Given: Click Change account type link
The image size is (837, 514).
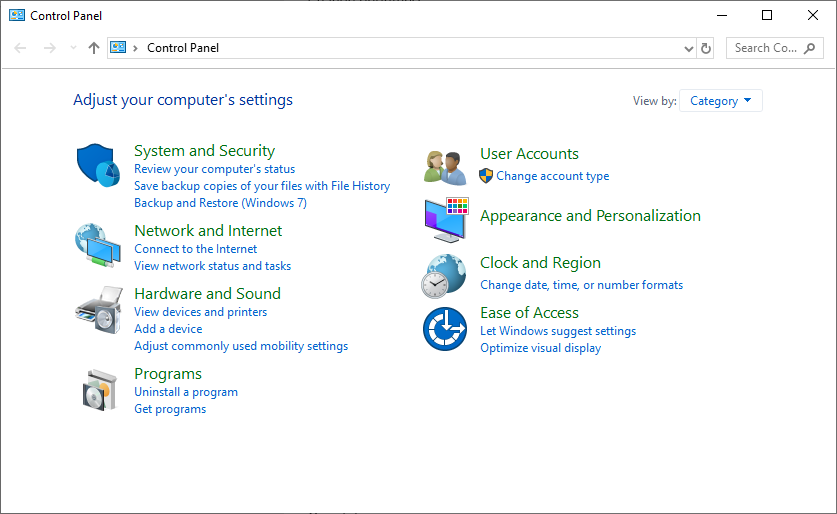Looking at the screenshot, I should [552, 176].
